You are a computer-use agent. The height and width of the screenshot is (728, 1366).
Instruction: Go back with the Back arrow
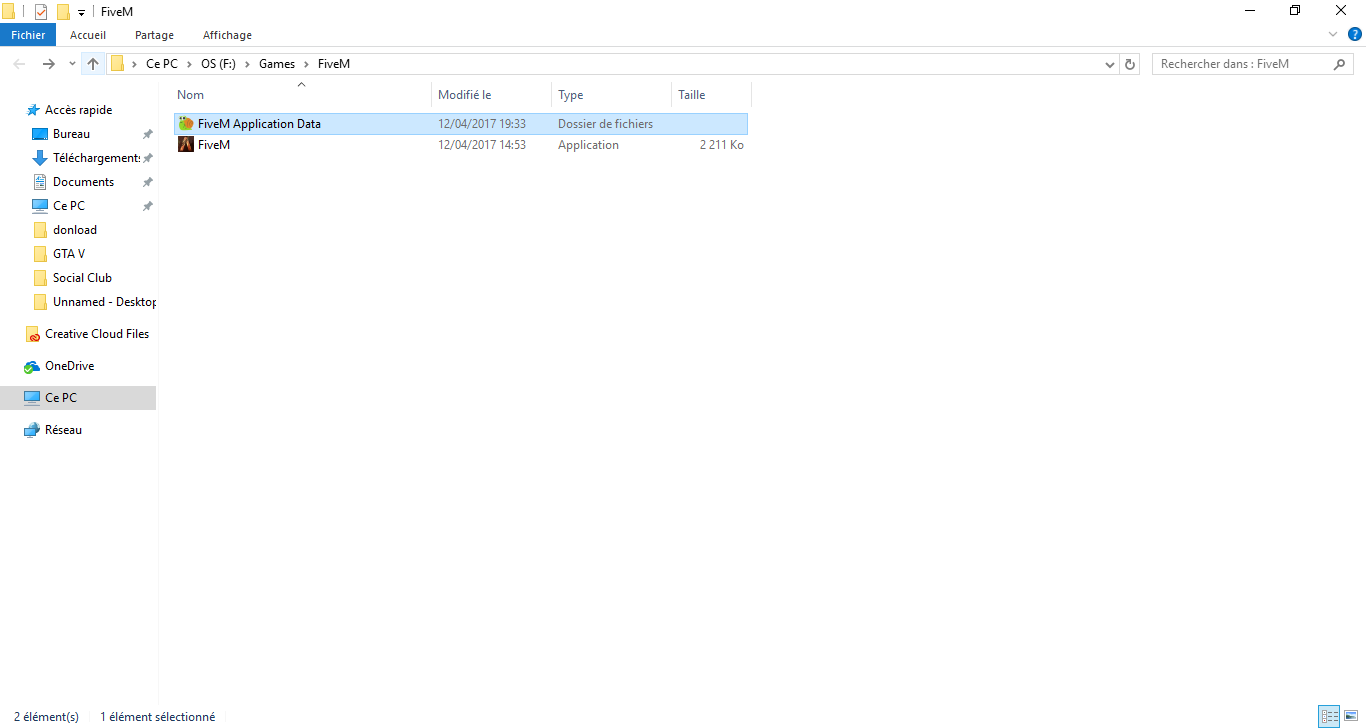(x=19, y=64)
